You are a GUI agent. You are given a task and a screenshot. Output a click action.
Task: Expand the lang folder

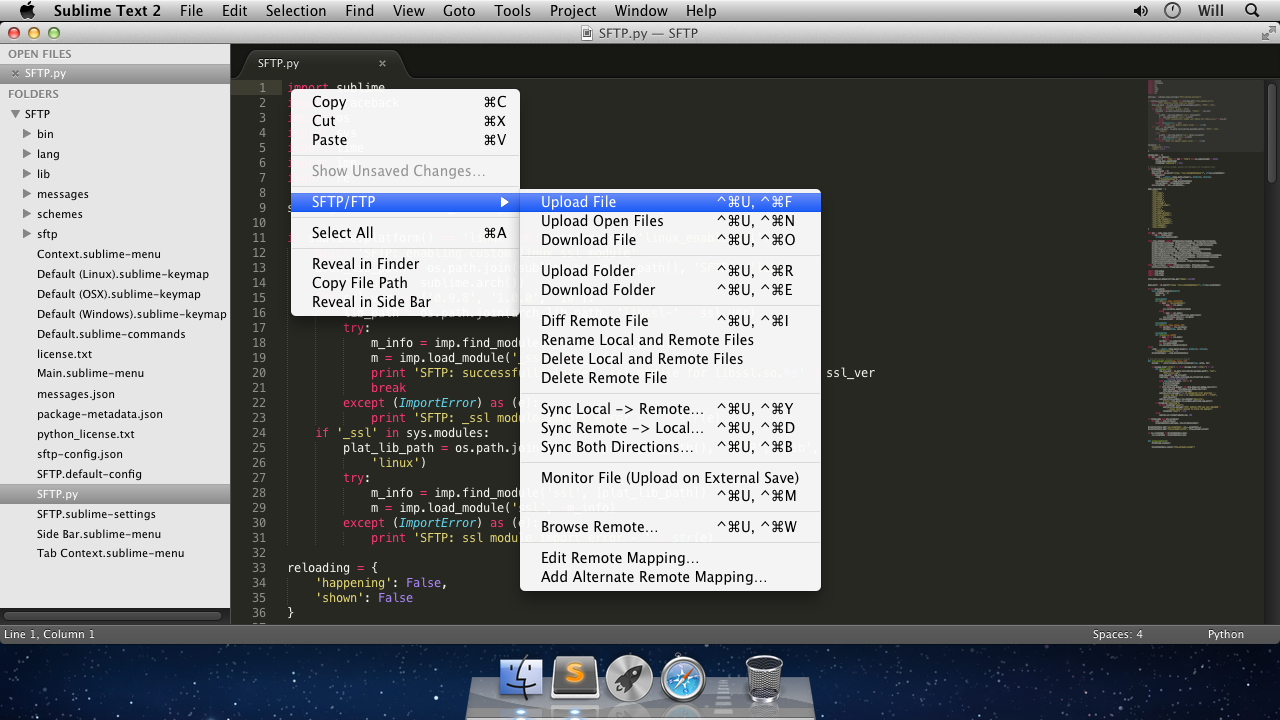tap(27, 154)
